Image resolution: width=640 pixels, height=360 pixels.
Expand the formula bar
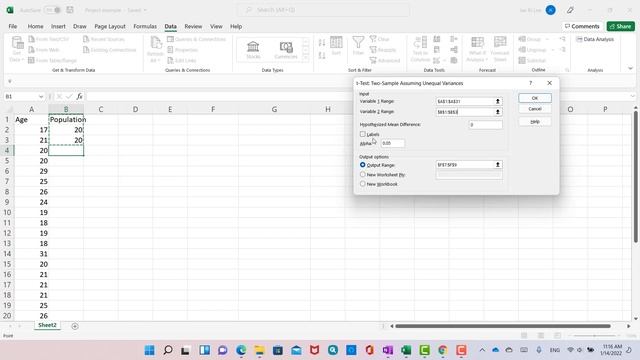click(x=633, y=96)
